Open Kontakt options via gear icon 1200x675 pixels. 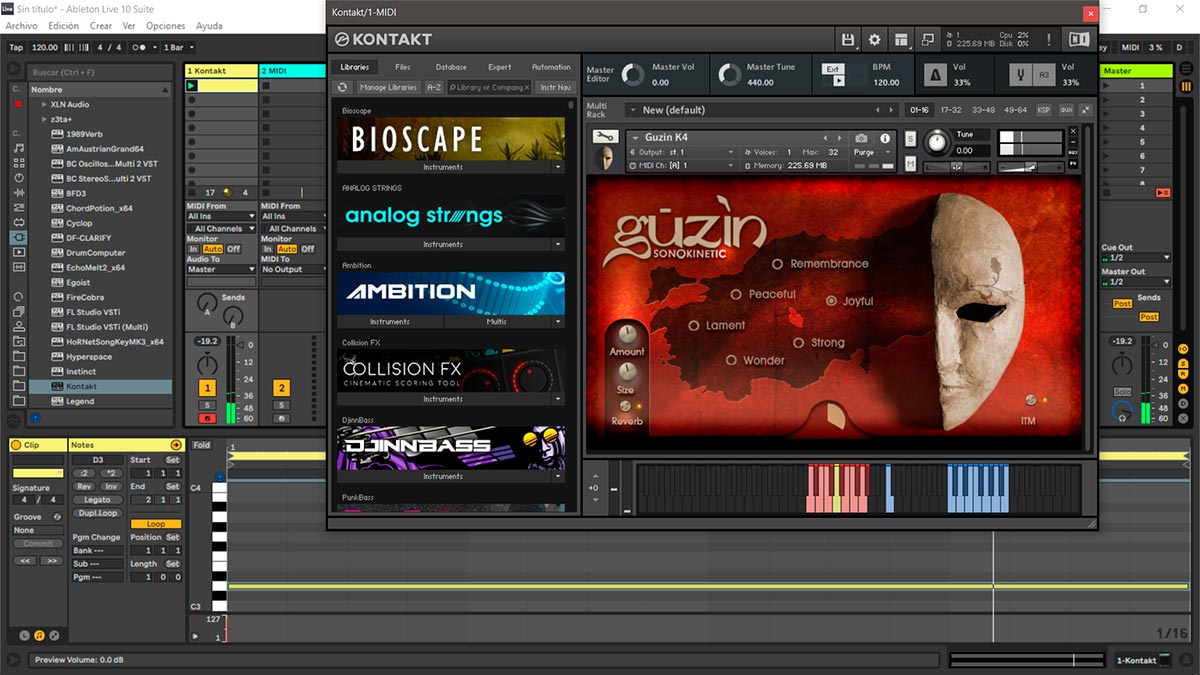click(x=875, y=40)
